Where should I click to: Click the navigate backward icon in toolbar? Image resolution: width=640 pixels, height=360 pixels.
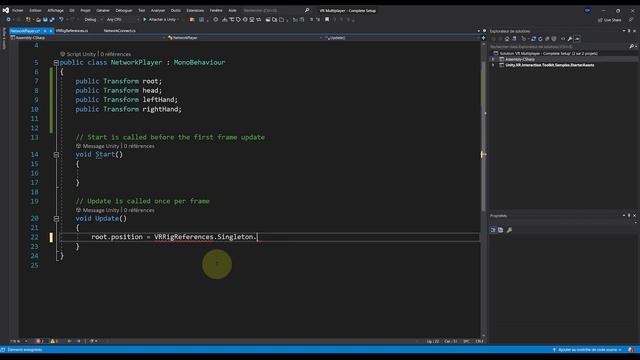(8, 20)
